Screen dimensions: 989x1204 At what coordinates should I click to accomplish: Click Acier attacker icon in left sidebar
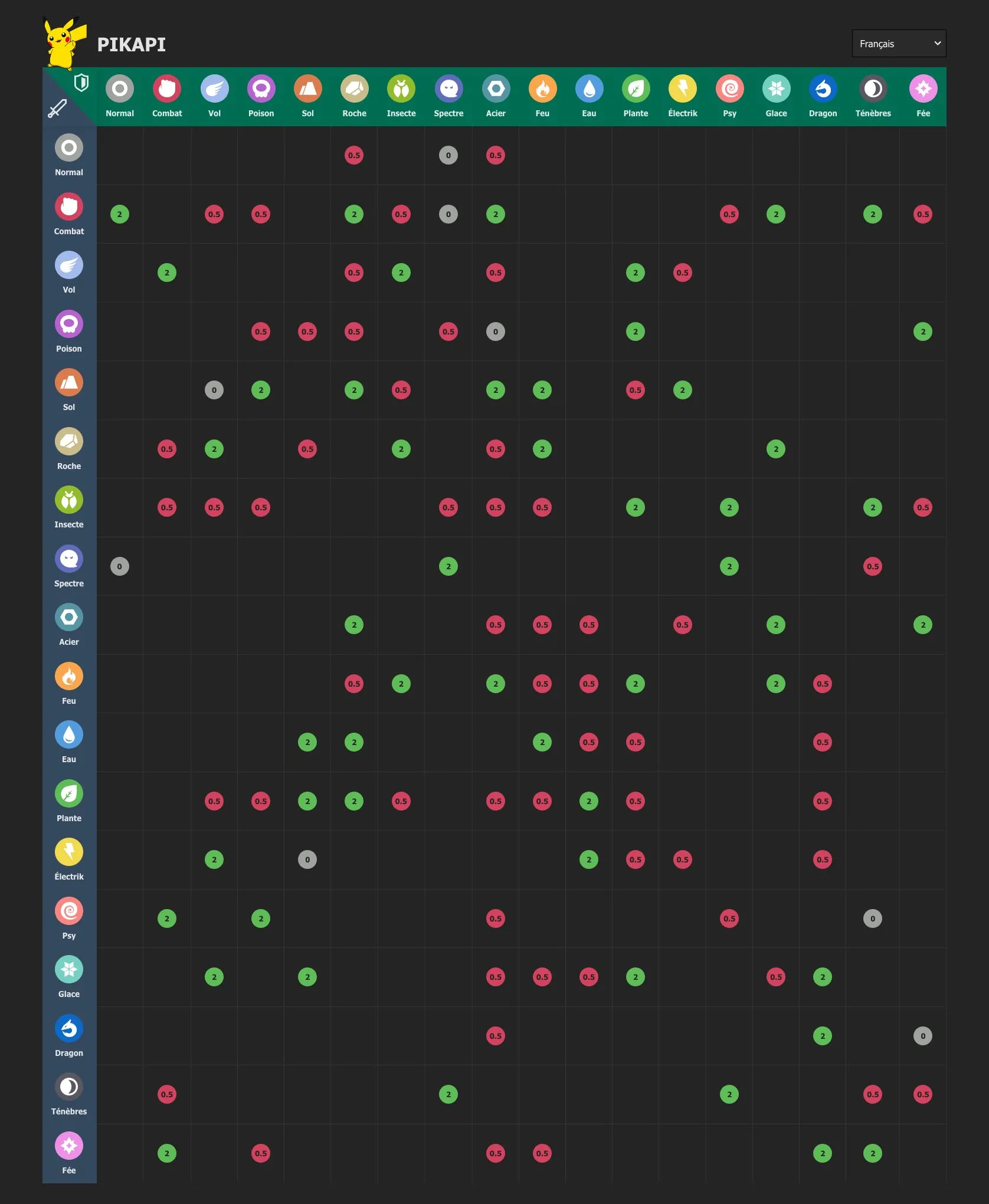coord(69,617)
